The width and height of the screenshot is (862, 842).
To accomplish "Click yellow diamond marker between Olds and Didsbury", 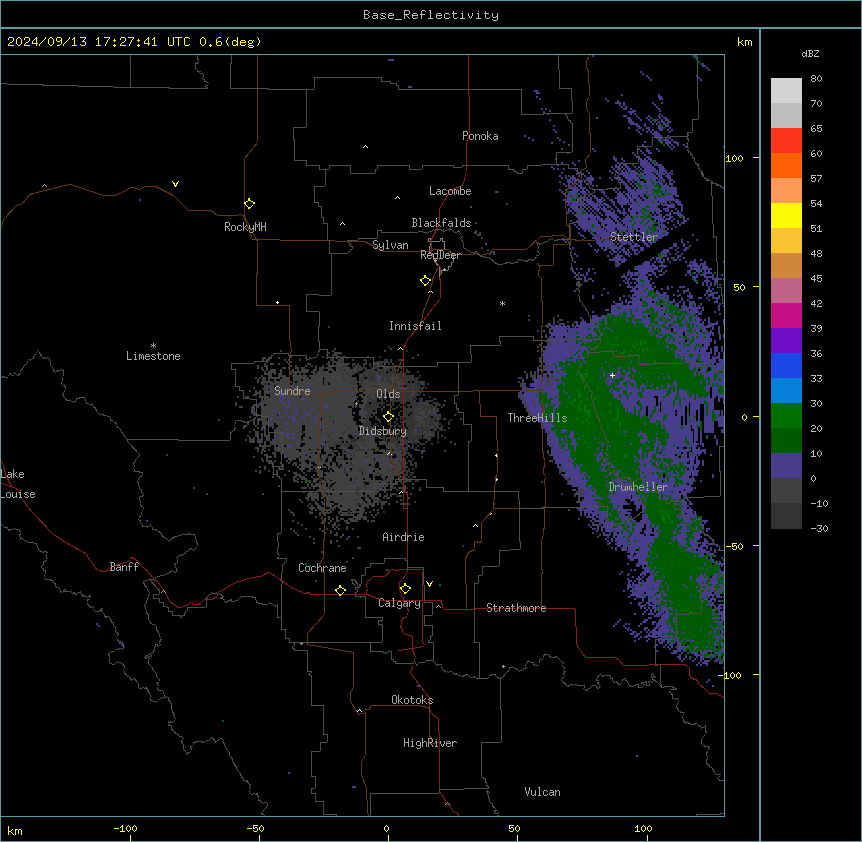I will 388,416.
